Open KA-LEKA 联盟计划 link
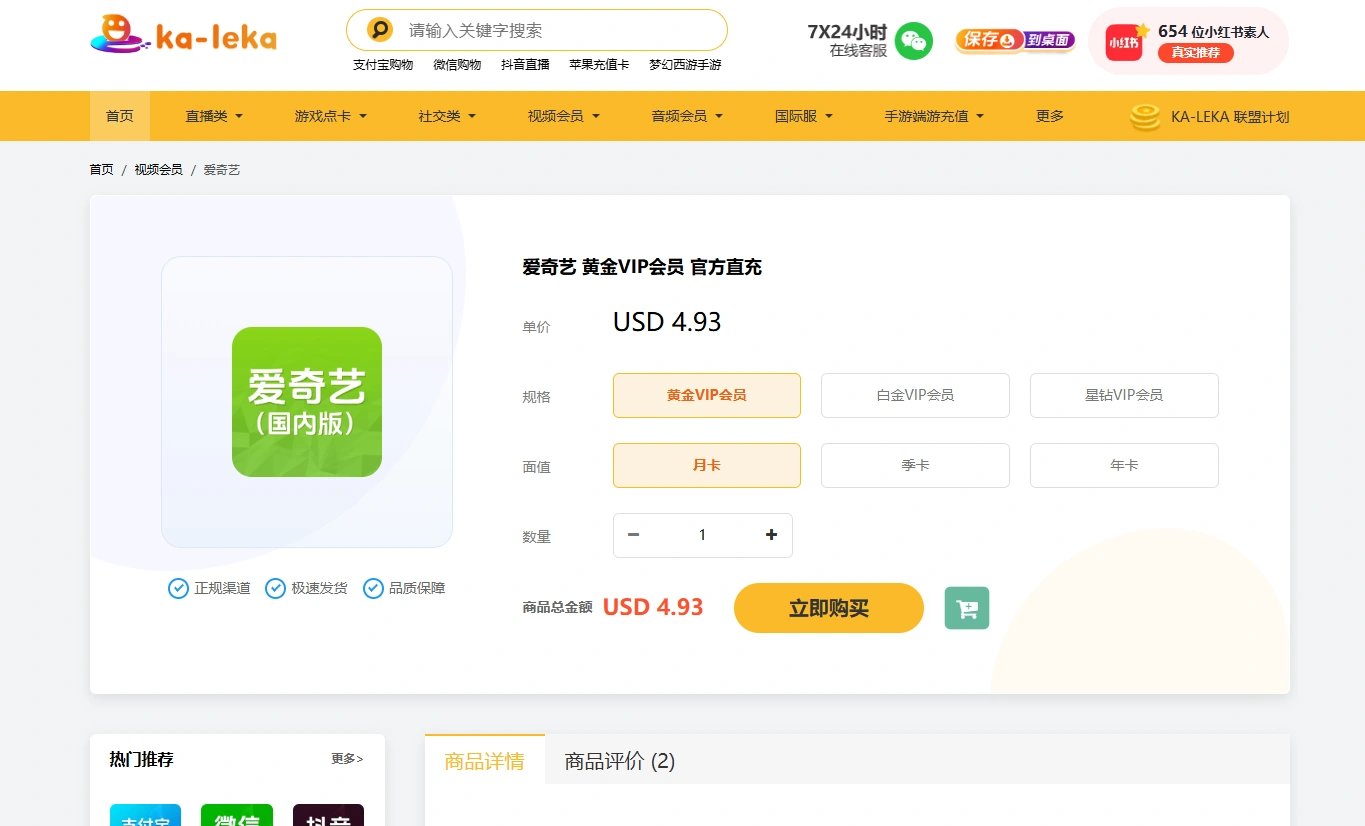Viewport: 1365px width, 826px height. [1230, 117]
